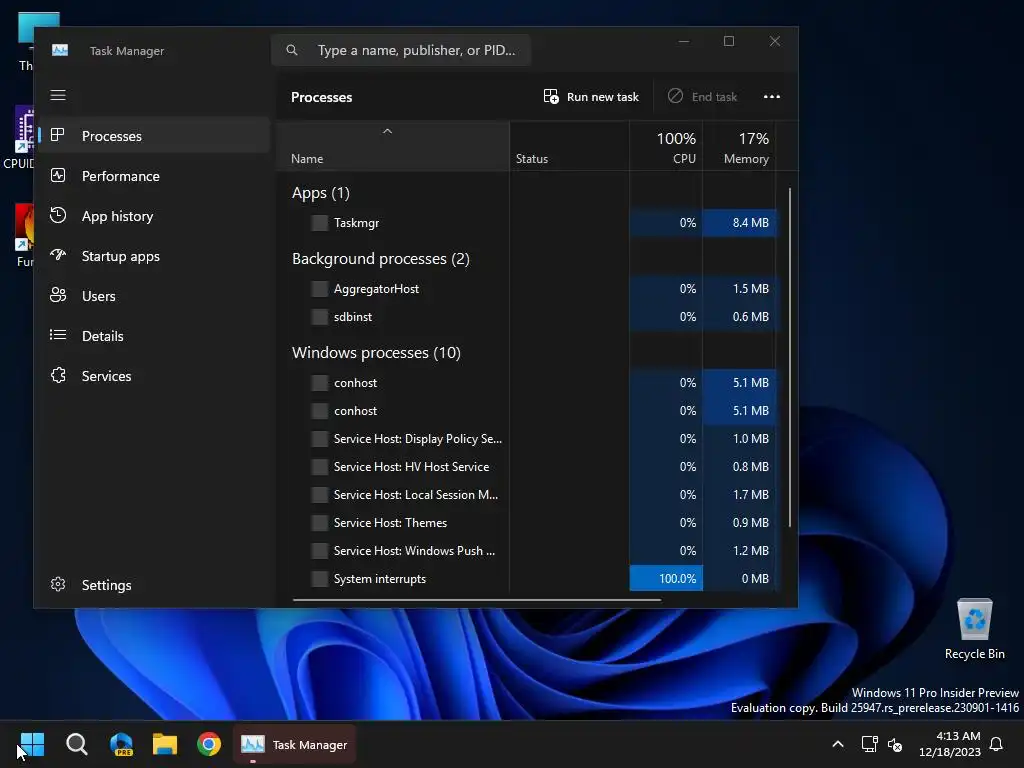Click the Settings gear icon

[x=57, y=584]
